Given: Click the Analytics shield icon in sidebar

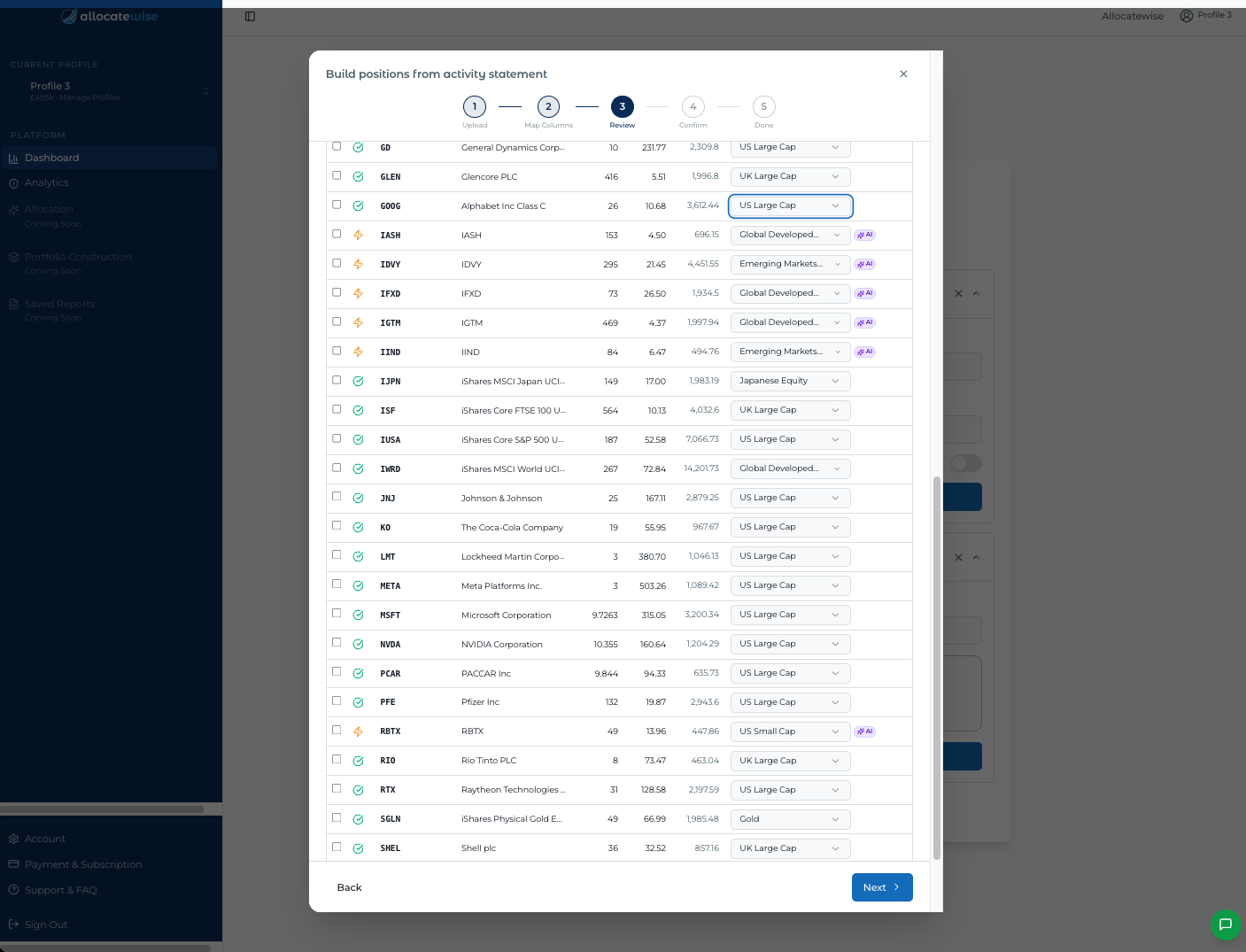Looking at the screenshot, I should click(13, 183).
